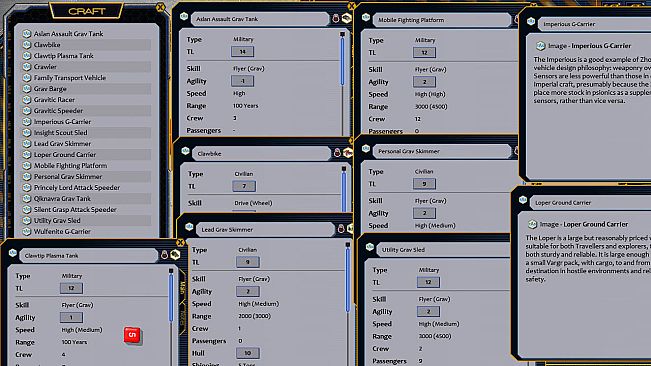
Task: Click the record link icon in Loper Ground Carrier window header
Action: tap(523, 200)
